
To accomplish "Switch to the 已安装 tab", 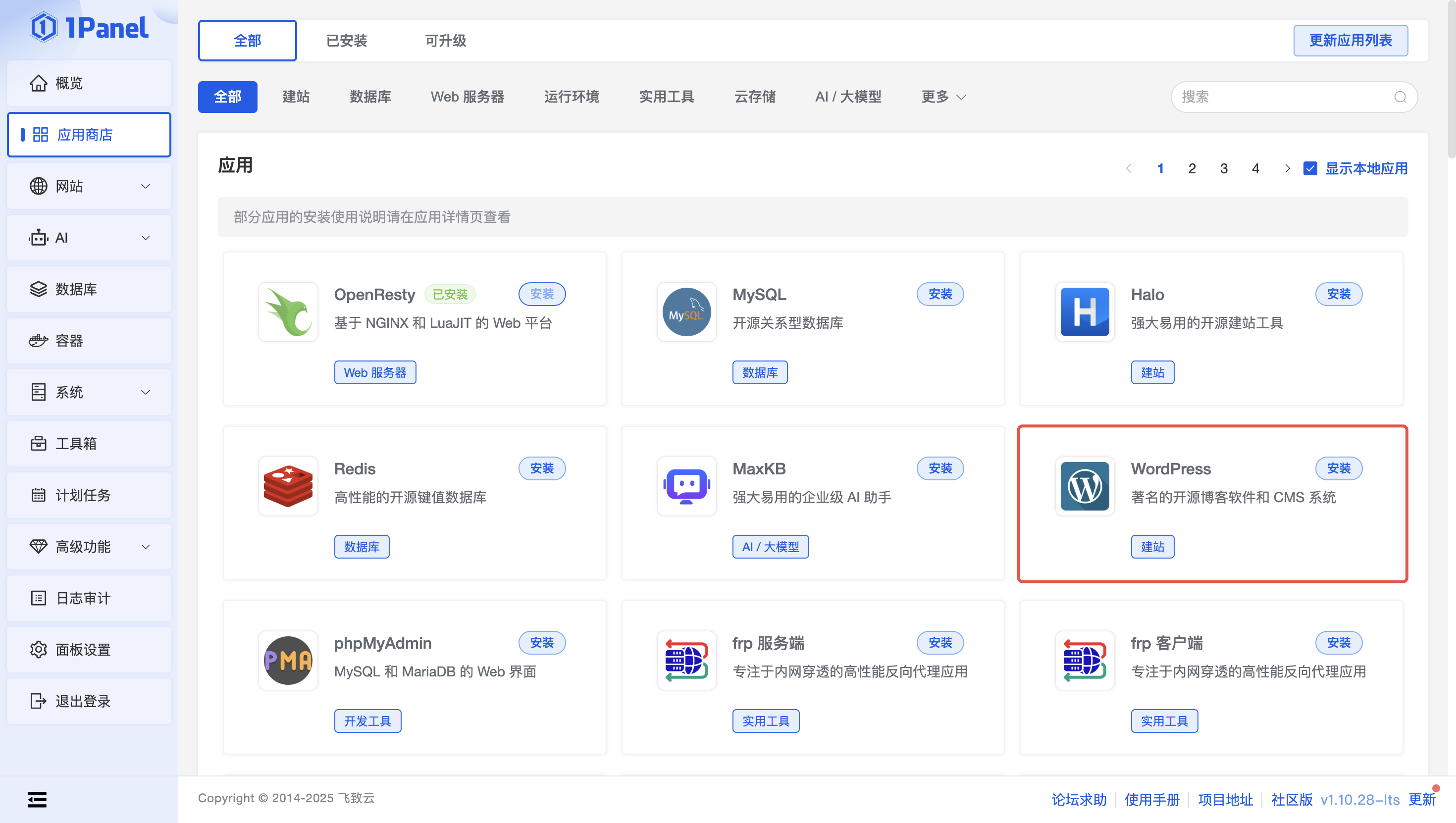I will (347, 41).
